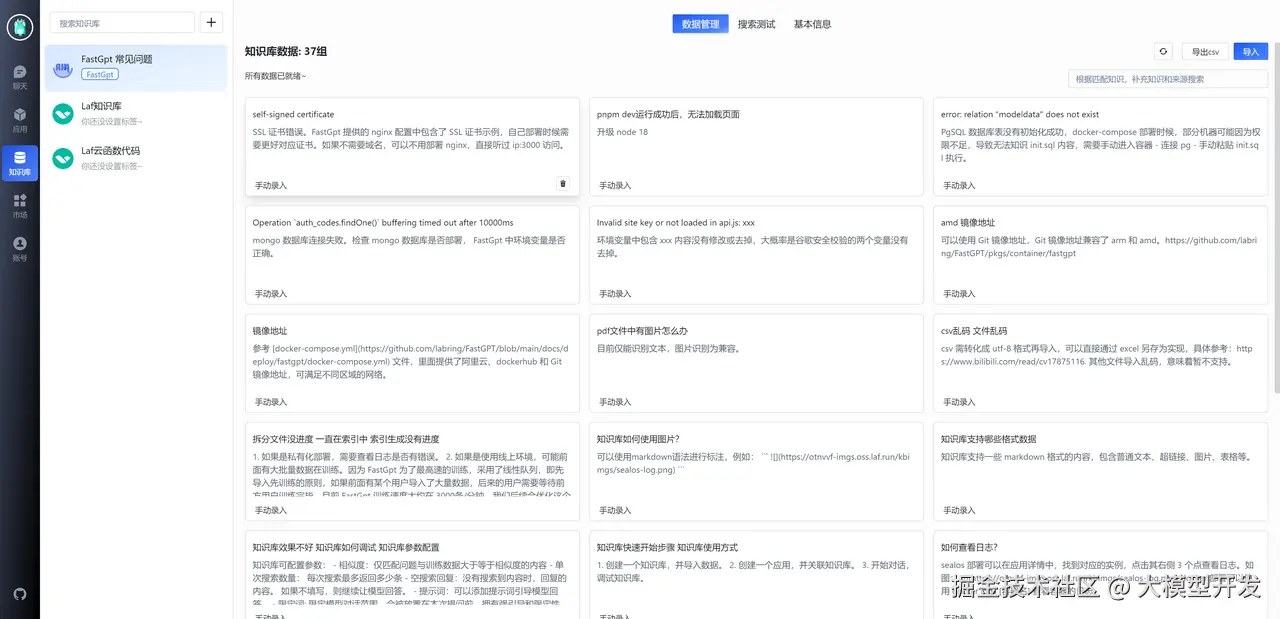
Task: Open the 聊天 chat sidebar icon
Action: coord(20,77)
